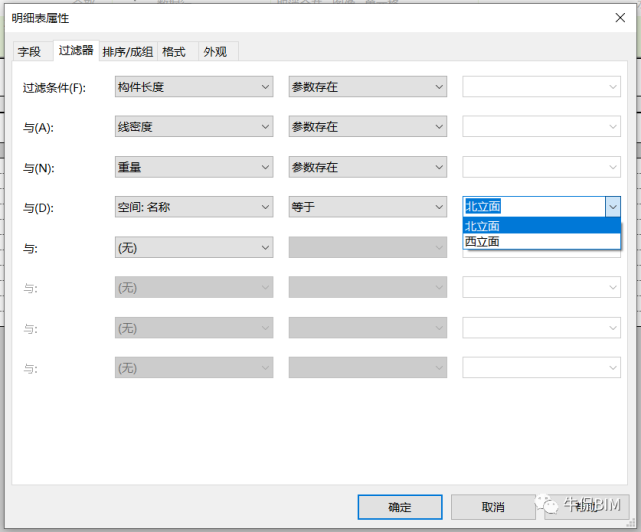This screenshot has width=641, height=532.
Task: Click the value field beside 构件长度 row
Action: click(541, 87)
